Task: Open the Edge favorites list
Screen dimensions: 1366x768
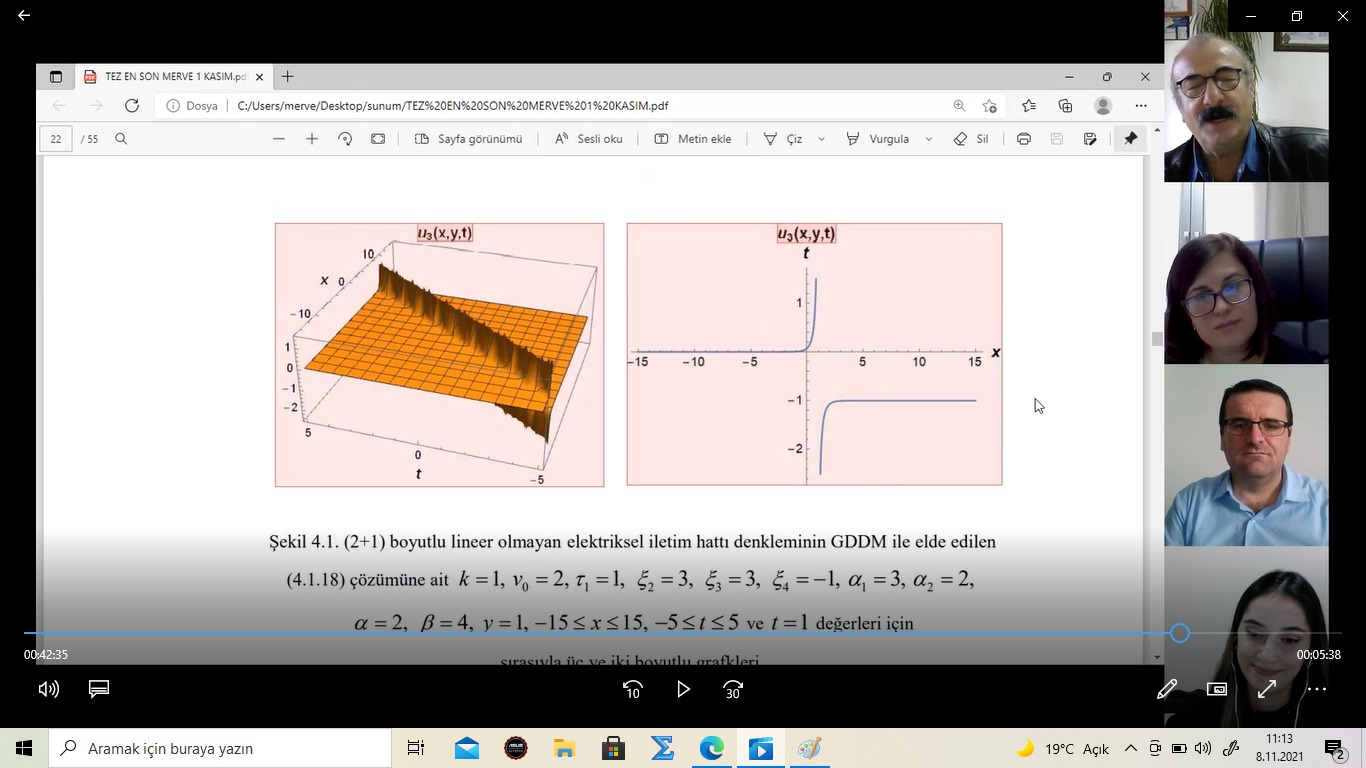Action: pos(1029,105)
